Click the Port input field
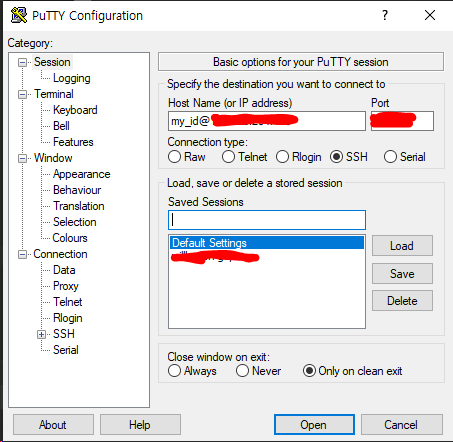Screen dimensions: 453x442 (x=402, y=121)
